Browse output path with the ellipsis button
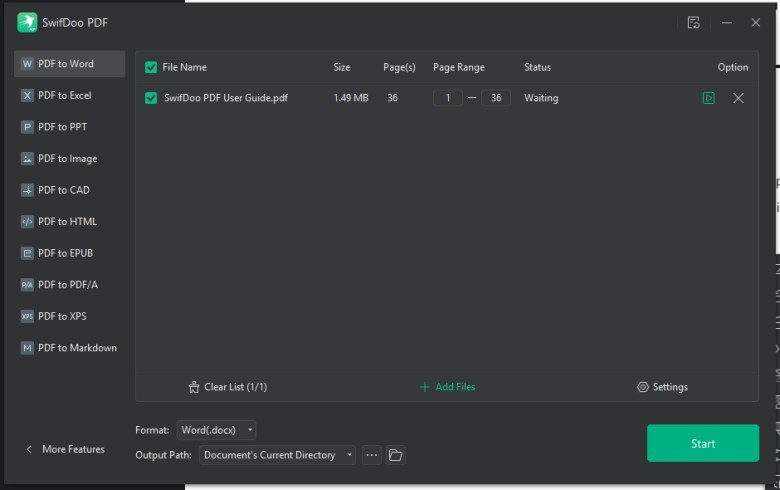Image resolution: width=780 pixels, height=490 pixels. [372, 455]
